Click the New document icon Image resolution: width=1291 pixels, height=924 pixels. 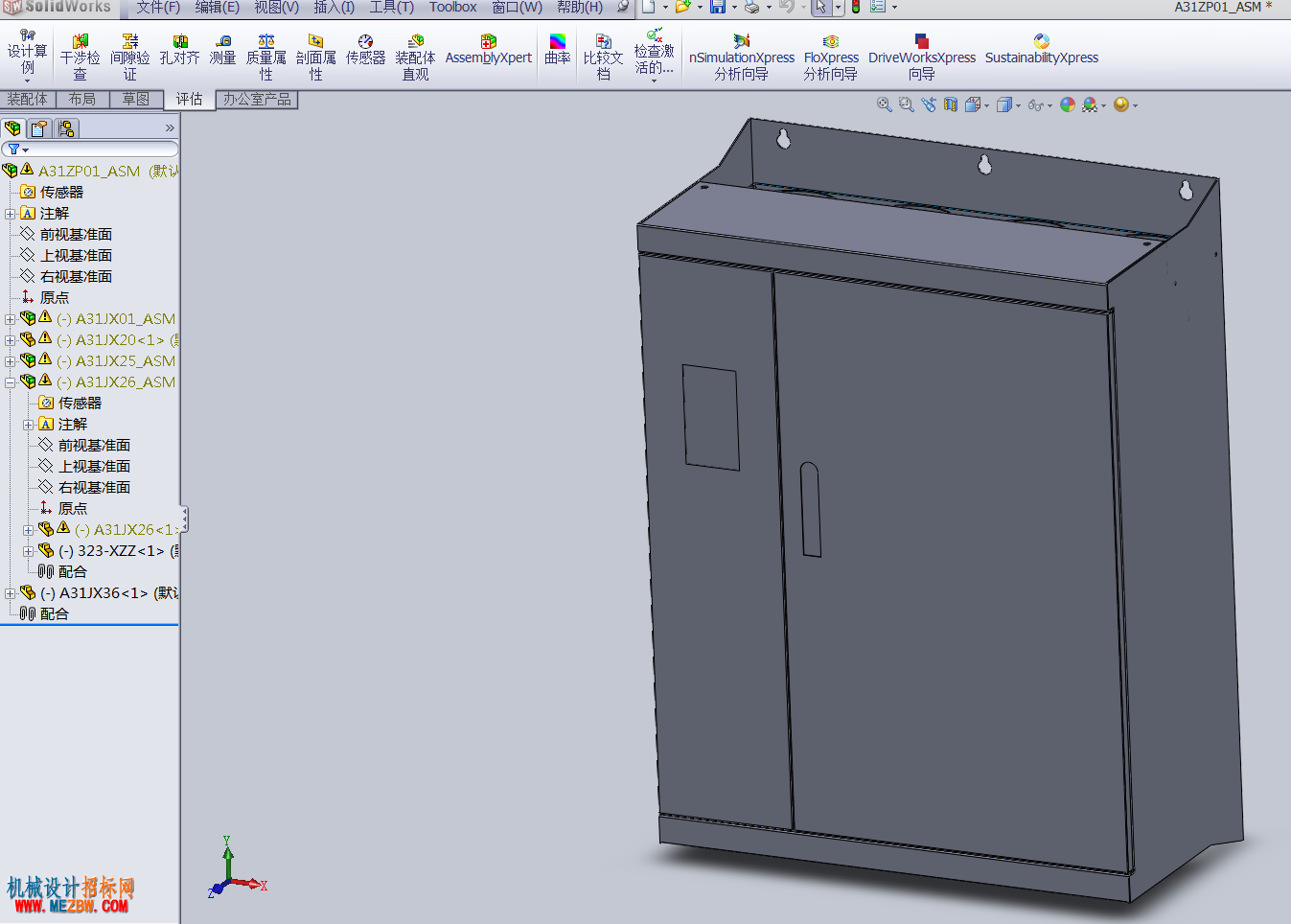click(649, 7)
